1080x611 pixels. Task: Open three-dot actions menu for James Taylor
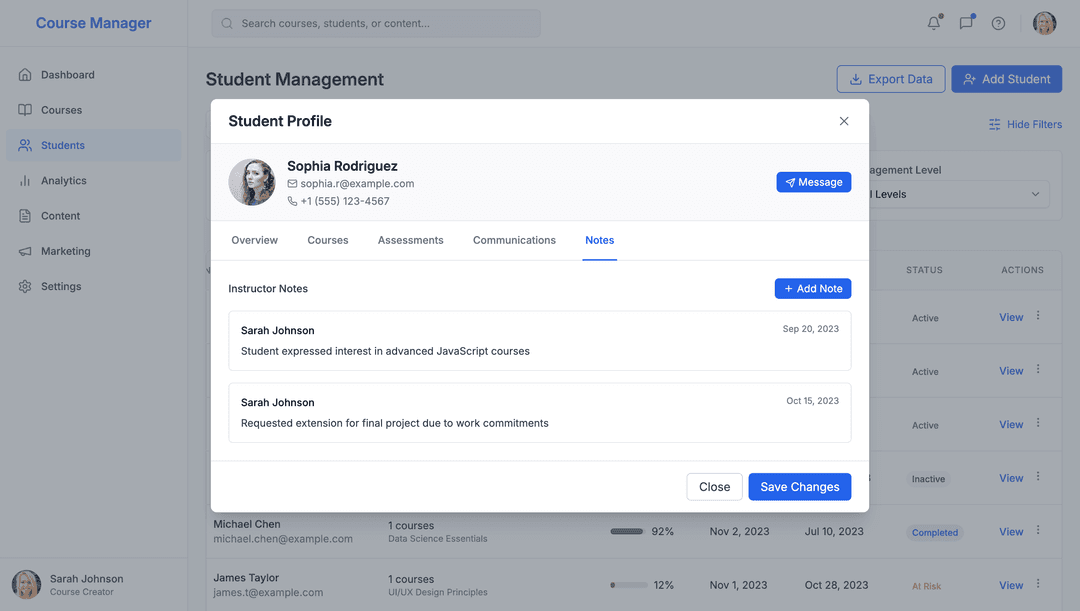pyautogui.click(x=1038, y=584)
